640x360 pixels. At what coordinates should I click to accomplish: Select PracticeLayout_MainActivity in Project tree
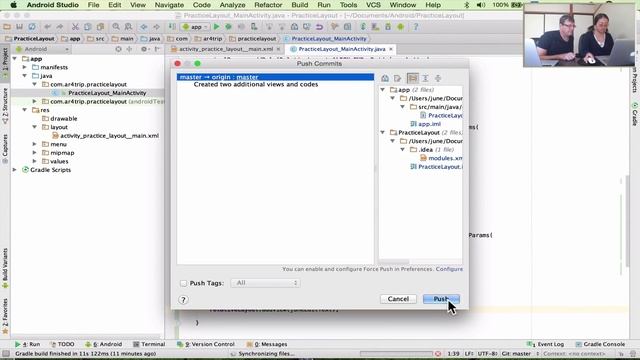coord(107,93)
